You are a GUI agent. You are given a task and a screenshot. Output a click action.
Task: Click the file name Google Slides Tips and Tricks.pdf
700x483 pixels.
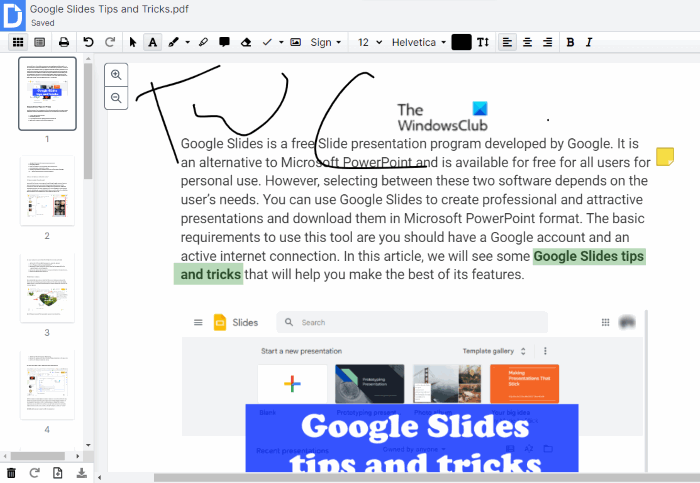click(x=109, y=9)
